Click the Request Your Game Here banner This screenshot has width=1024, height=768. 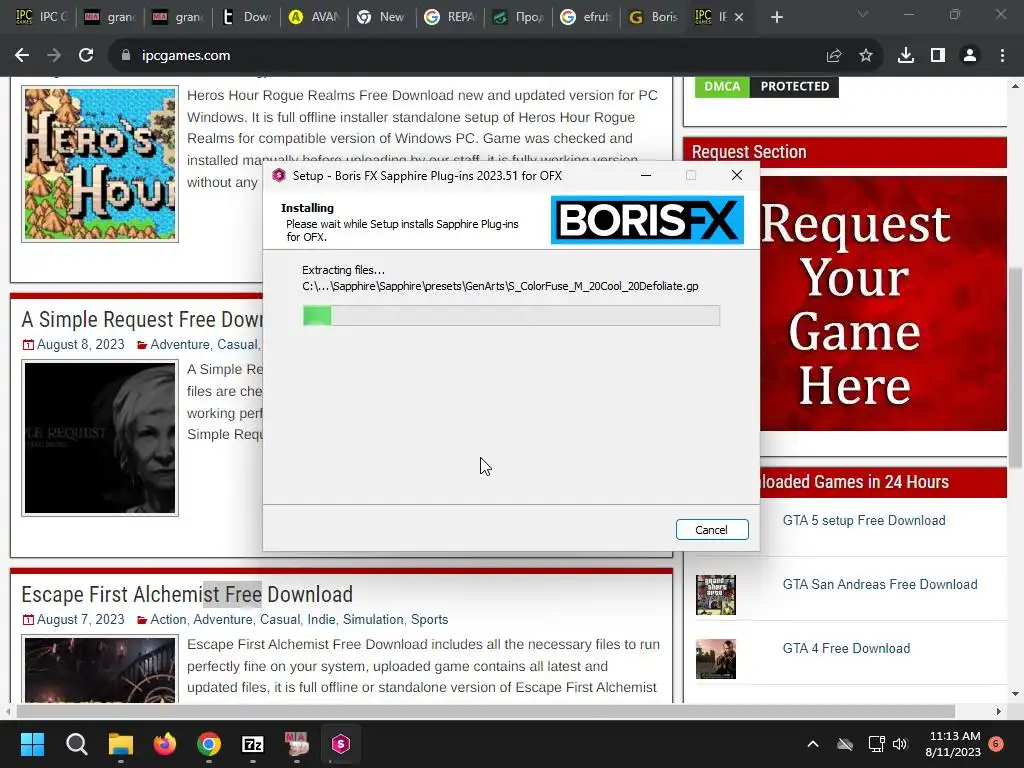(883, 303)
